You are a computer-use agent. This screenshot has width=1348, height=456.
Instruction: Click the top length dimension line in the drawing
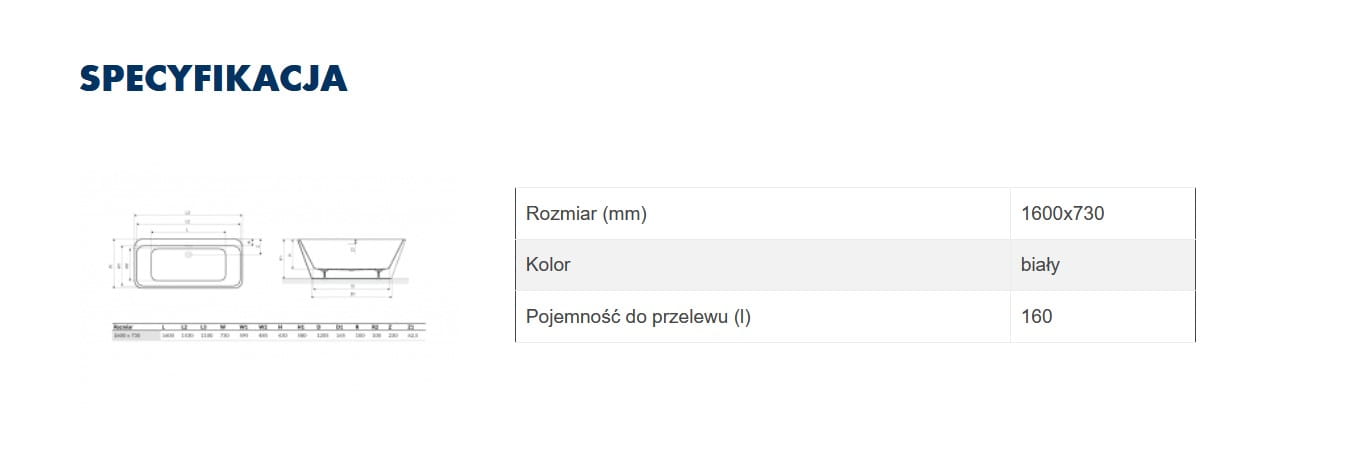click(188, 214)
